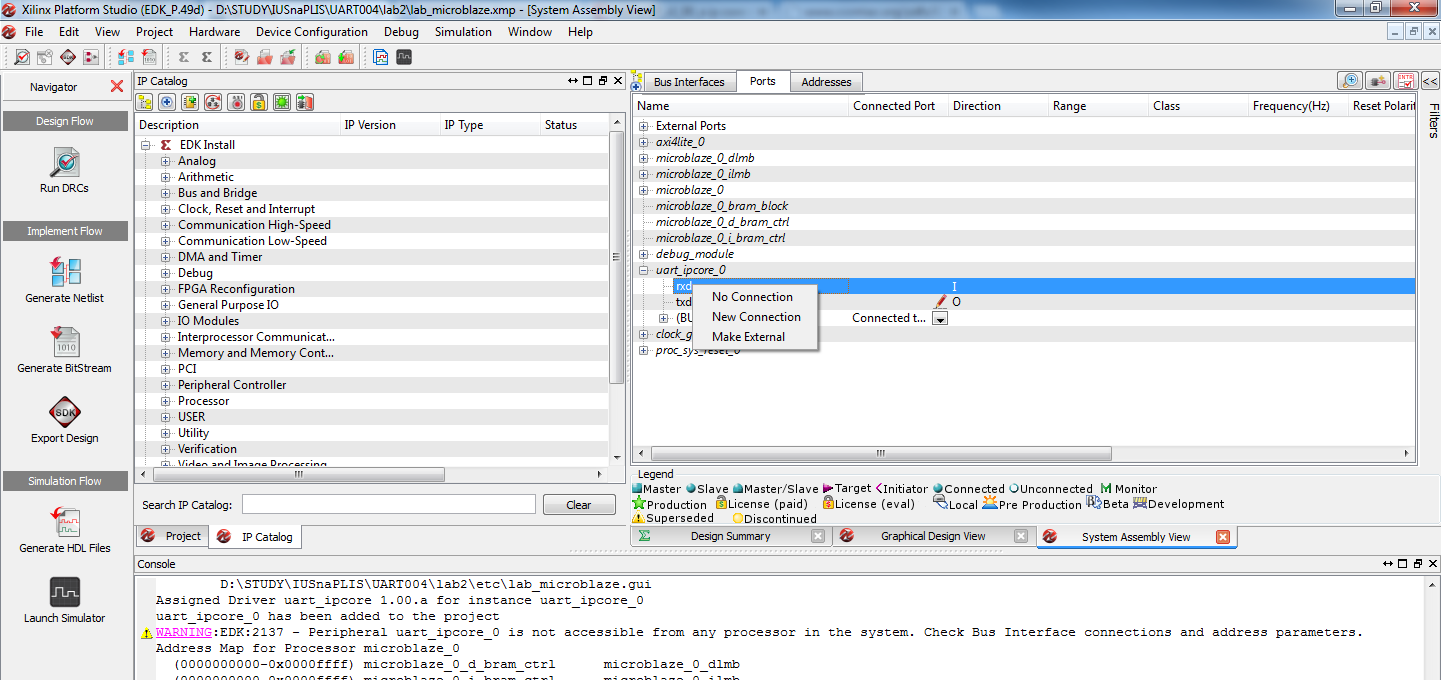1441x690 pixels.
Task: Click the red CNTR checklist icon above Ports table
Action: 1405,81
